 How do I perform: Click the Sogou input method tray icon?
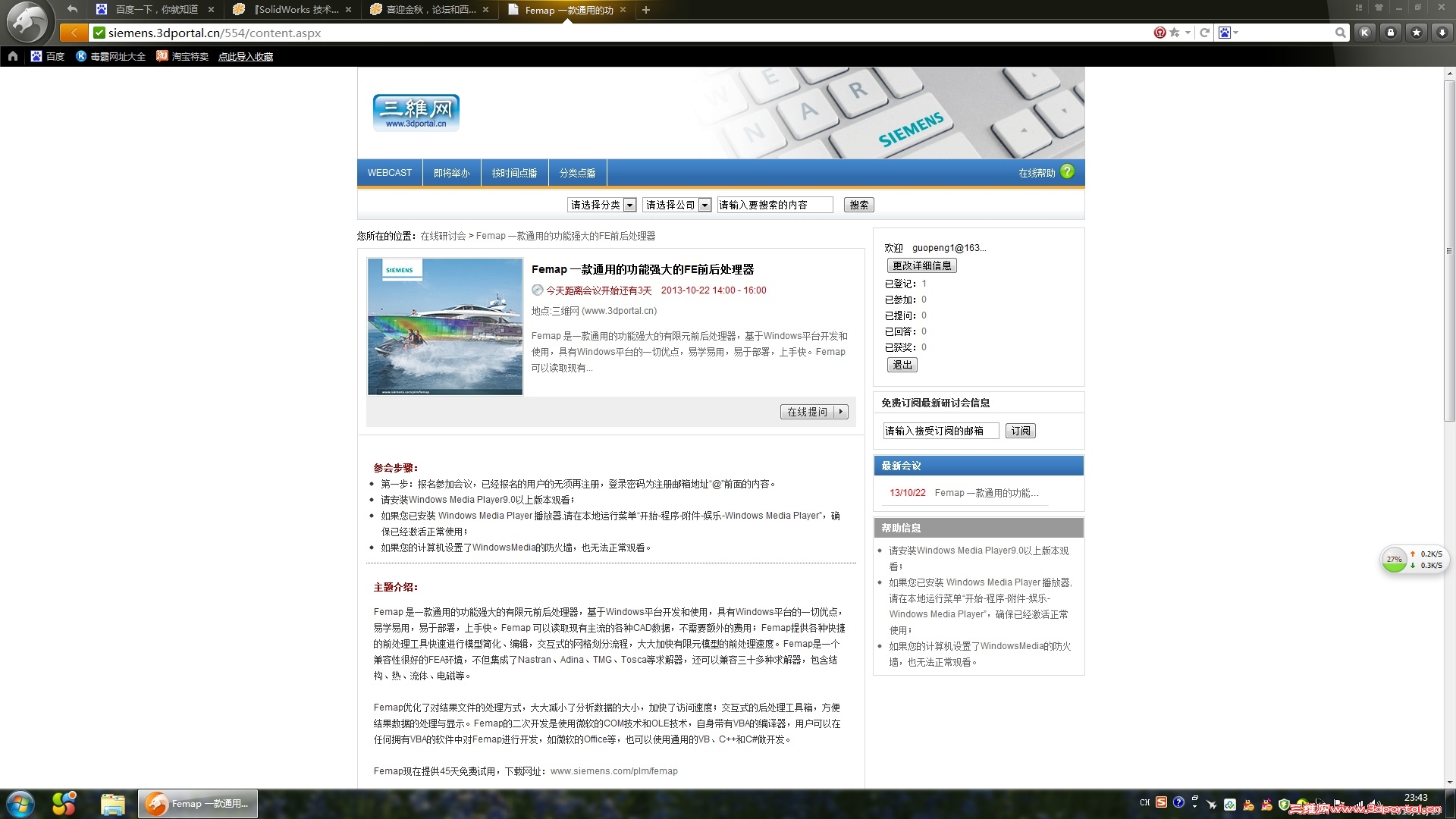[1162, 802]
